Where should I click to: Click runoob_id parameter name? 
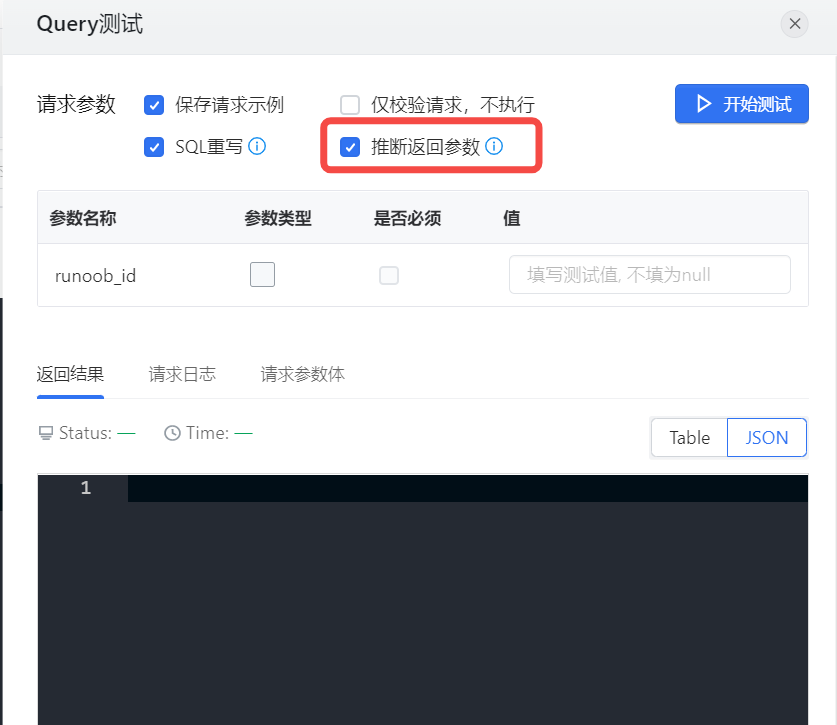(96, 275)
